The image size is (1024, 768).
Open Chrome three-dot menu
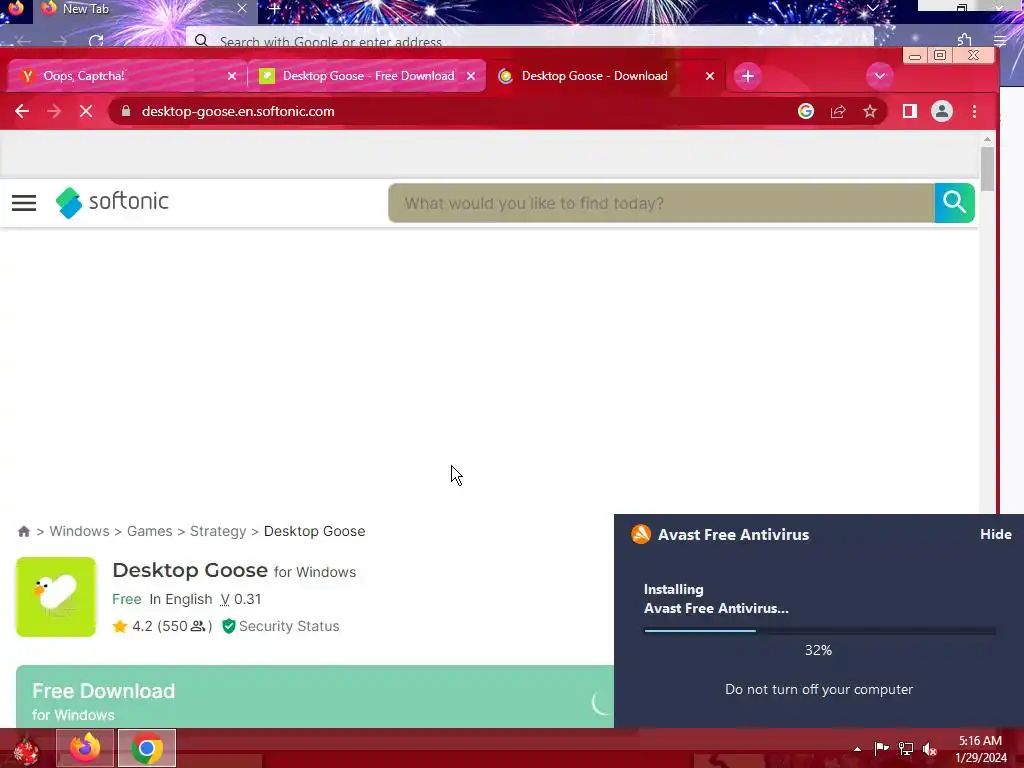pos(974,111)
